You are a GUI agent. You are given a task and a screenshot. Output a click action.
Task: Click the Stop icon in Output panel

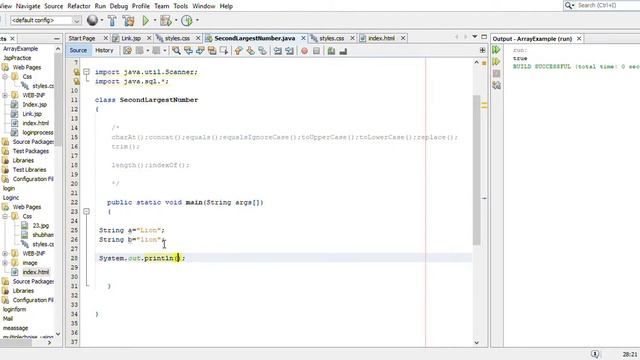click(x=496, y=73)
